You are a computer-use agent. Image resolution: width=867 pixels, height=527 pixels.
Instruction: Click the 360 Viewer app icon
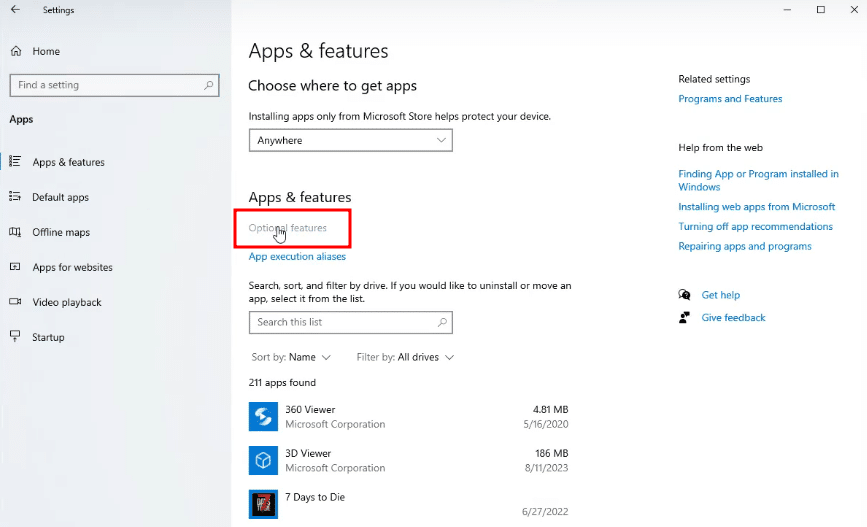(x=263, y=417)
